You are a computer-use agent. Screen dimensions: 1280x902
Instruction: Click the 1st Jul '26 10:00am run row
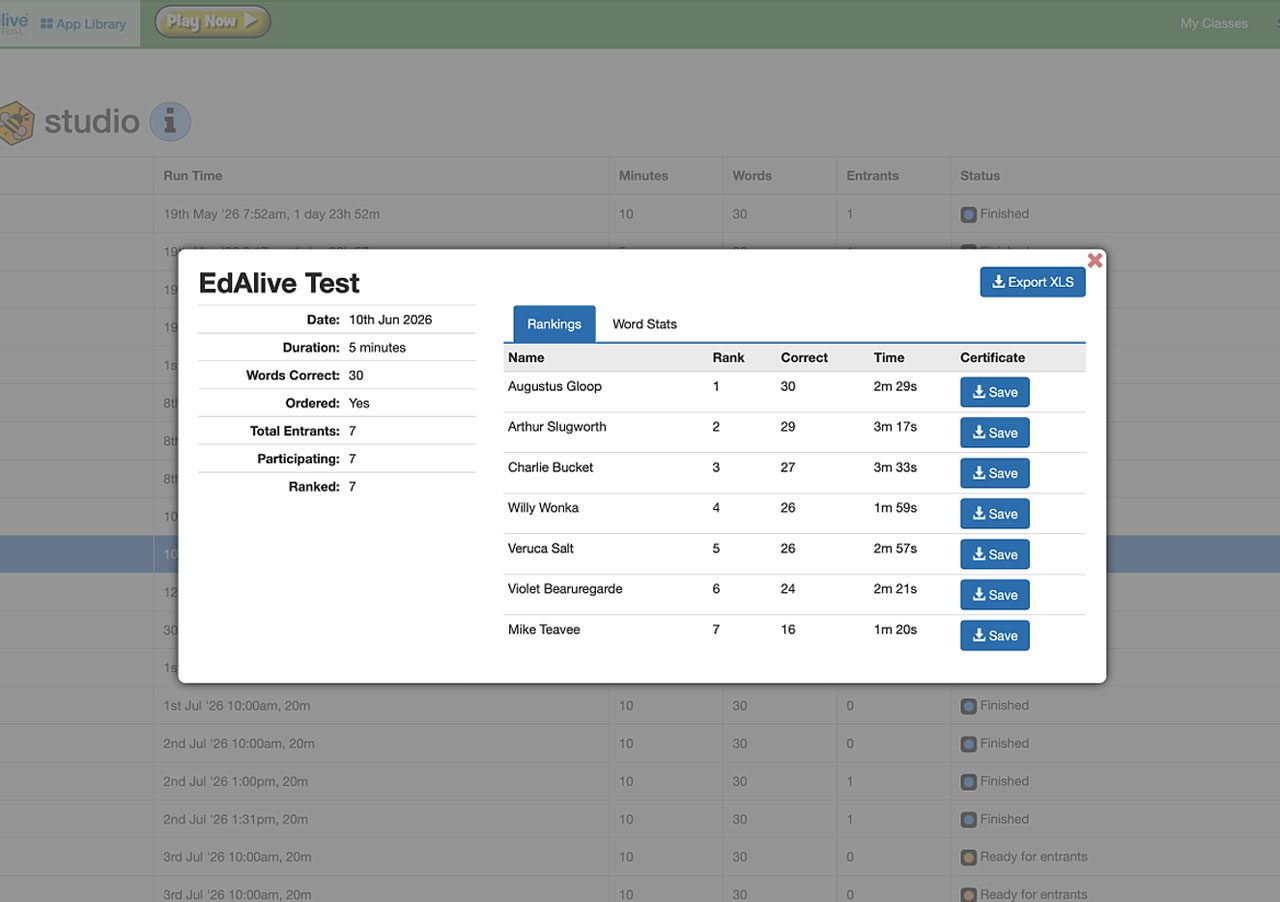click(640, 706)
